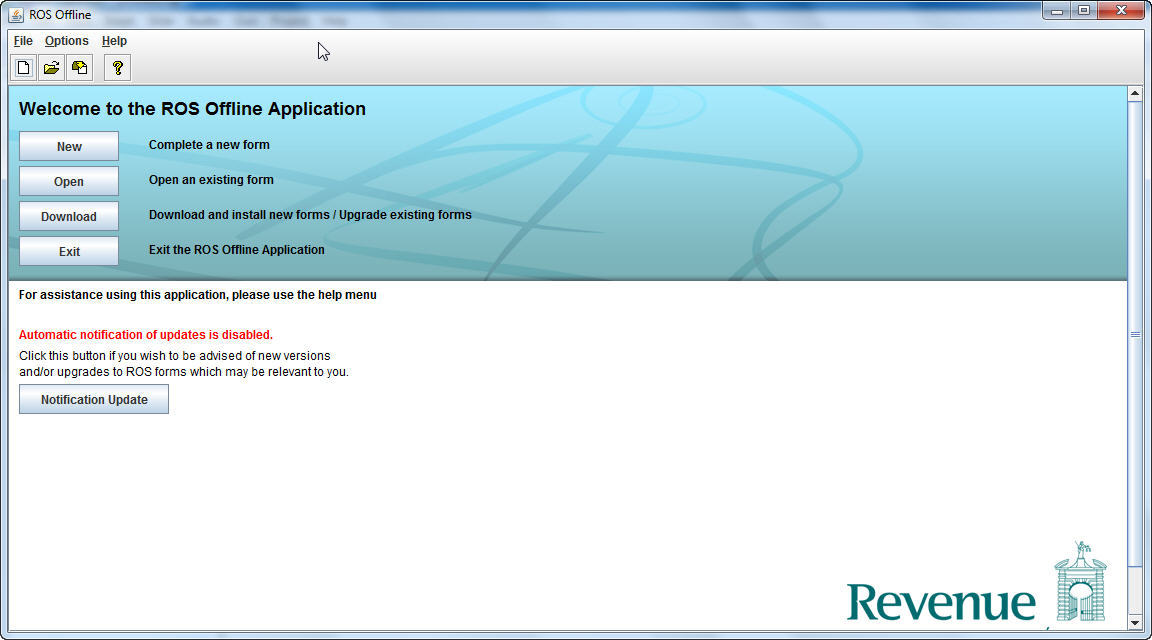The image size is (1152, 640).
Task: Click the yellow question mark help icon
Action: 118,68
